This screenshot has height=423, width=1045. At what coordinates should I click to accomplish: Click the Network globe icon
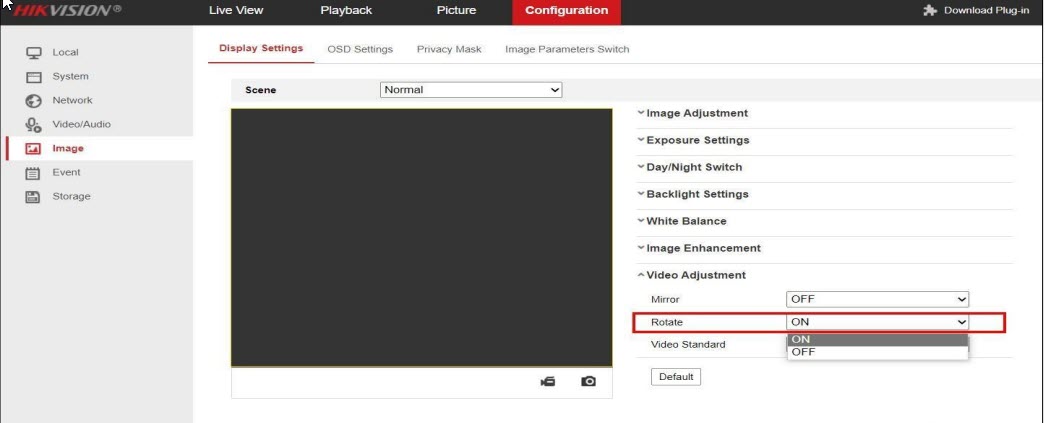coord(32,101)
